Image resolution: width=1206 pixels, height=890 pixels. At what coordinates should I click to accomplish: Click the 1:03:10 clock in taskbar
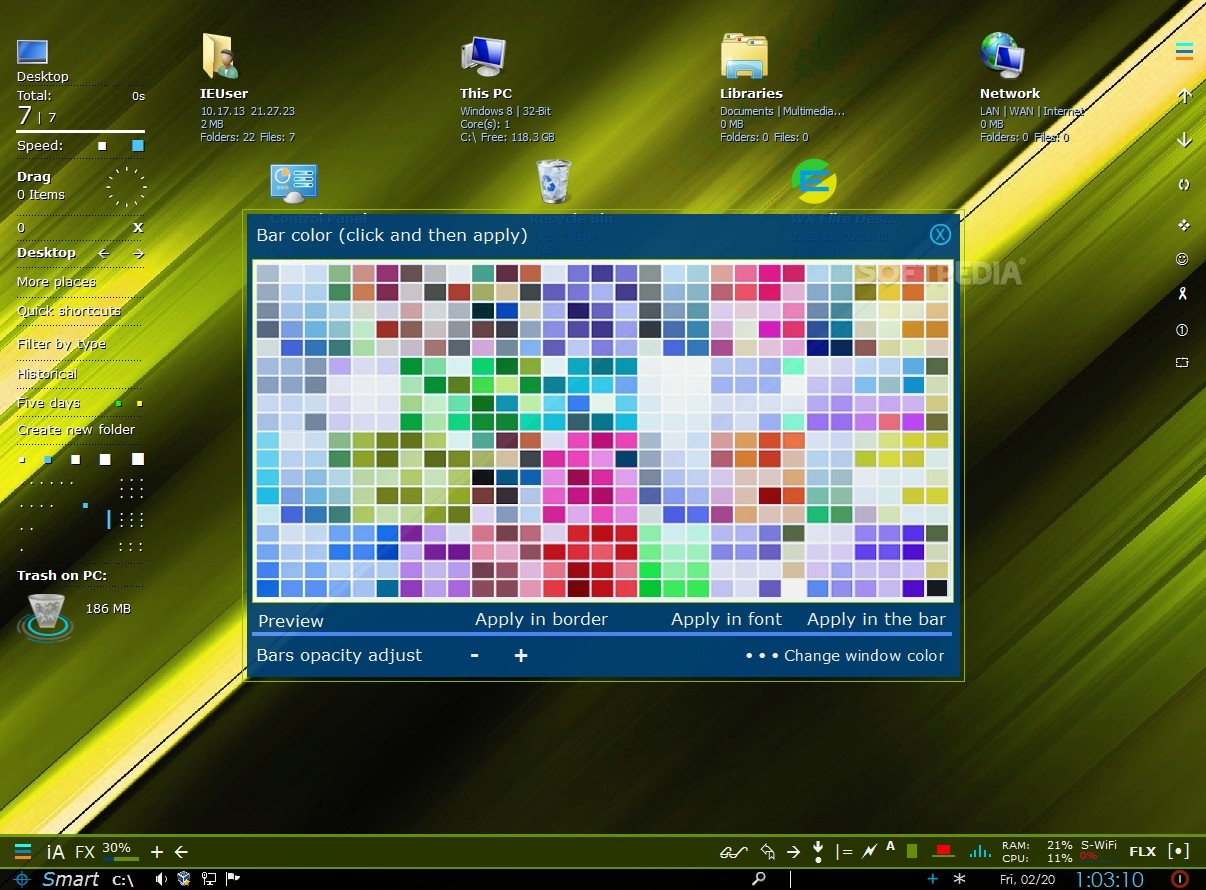(x=1109, y=879)
